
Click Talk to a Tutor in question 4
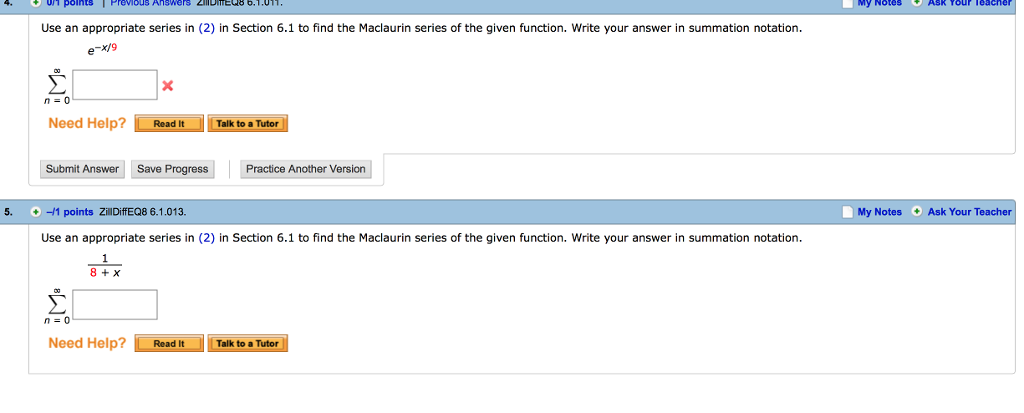pos(248,124)
